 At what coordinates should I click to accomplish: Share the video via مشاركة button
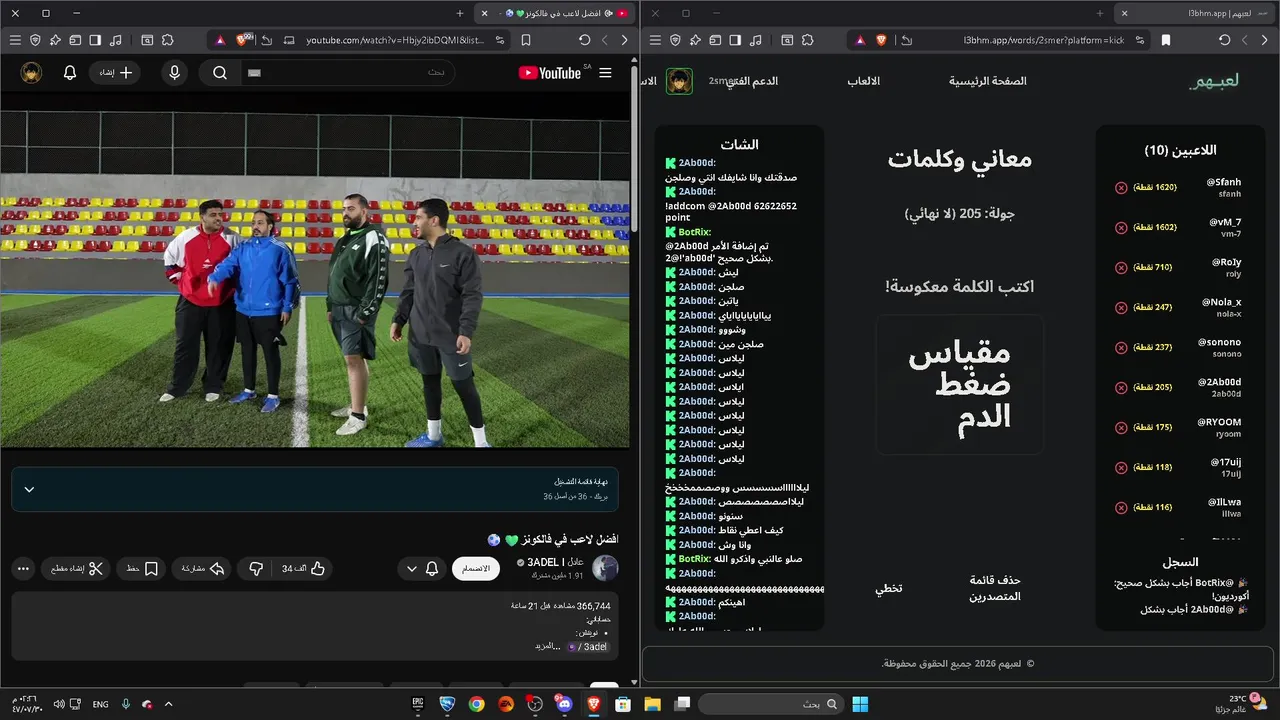tap(201, 569)
